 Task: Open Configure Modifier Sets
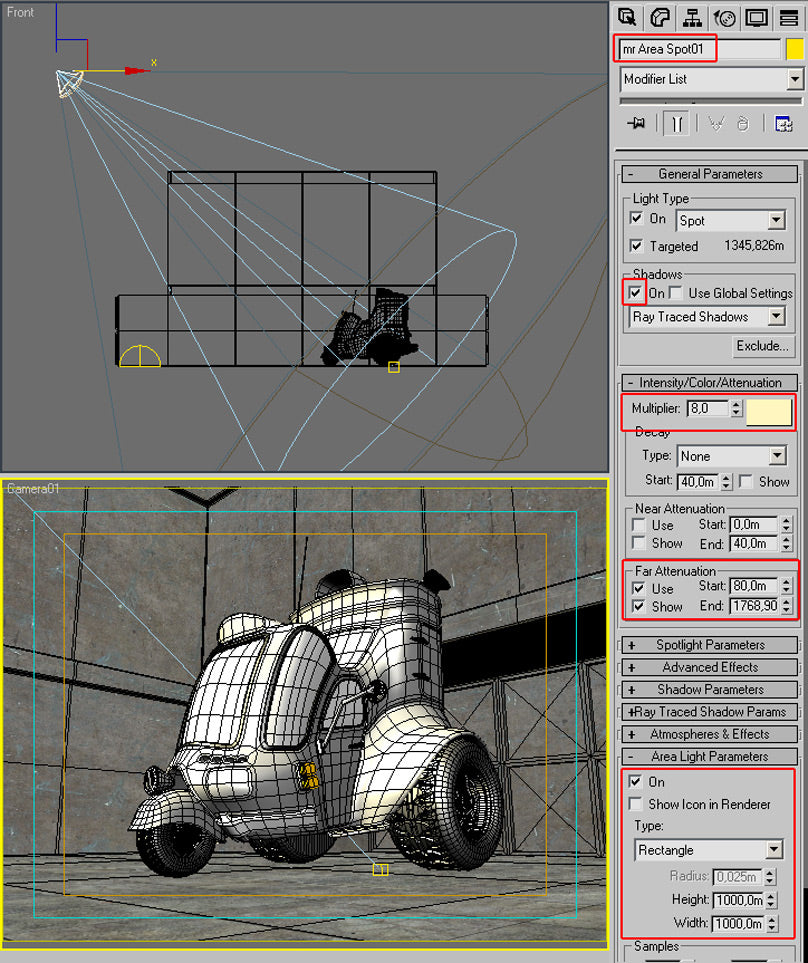click(x=784, y=122)
